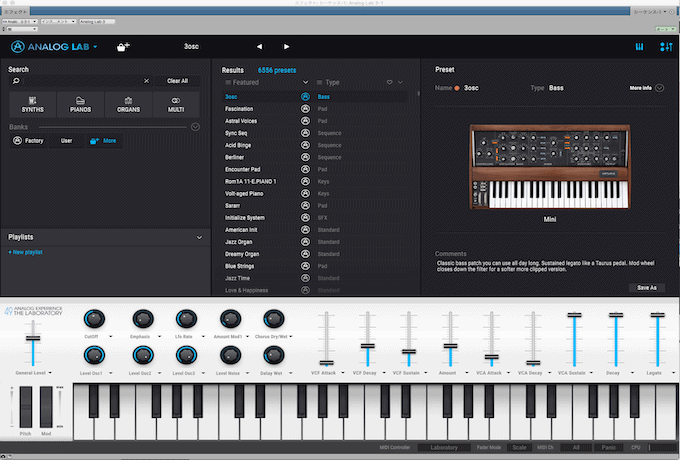The image size is (680, 460).
Task: Filter by SYNTHS category
Action: click(33, 104)
